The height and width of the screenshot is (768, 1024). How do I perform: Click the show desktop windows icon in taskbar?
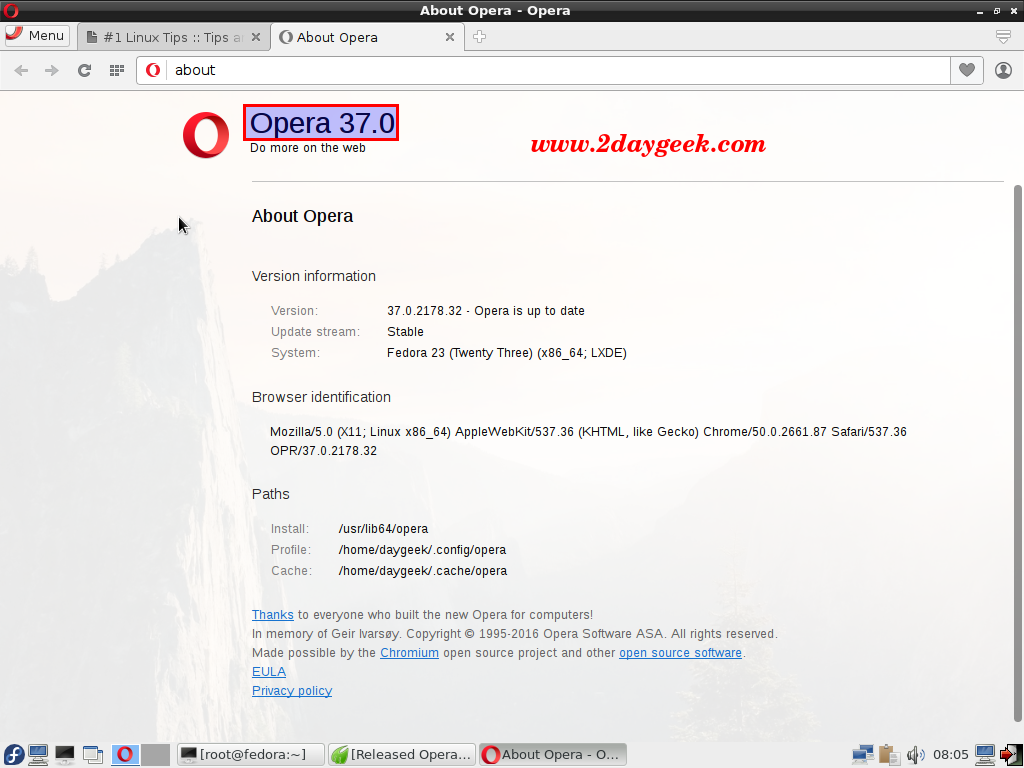click(93, 755)
